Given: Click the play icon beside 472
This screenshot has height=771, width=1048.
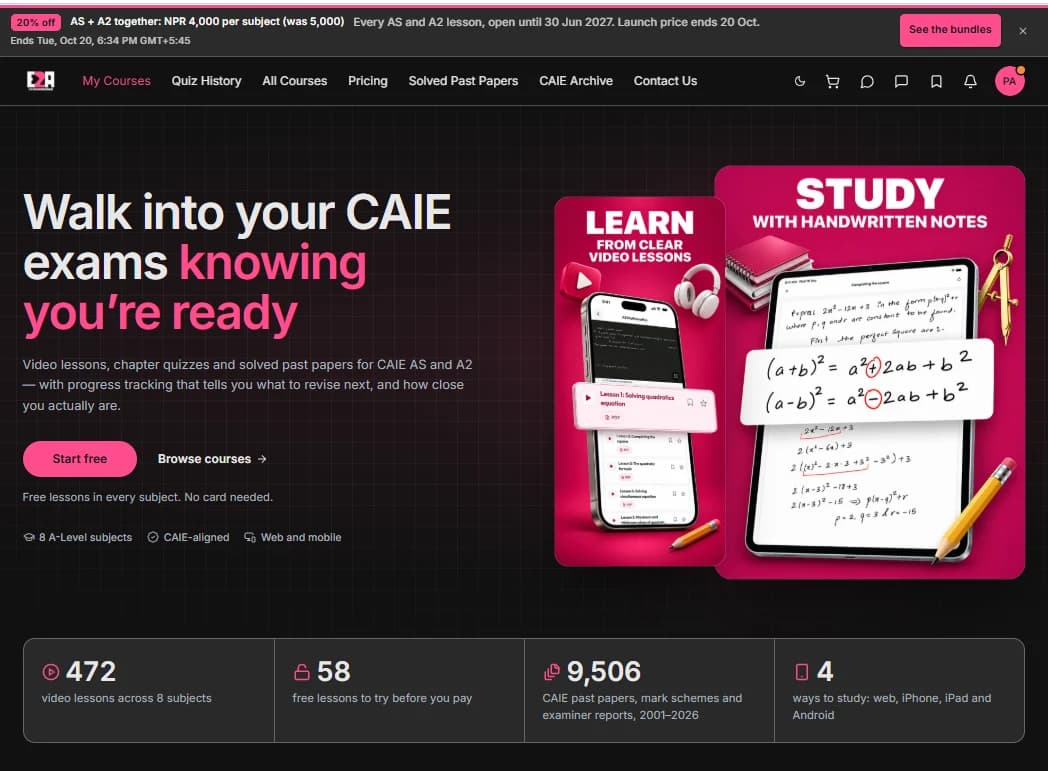Looking at the screenshot, I should (51, 672).
